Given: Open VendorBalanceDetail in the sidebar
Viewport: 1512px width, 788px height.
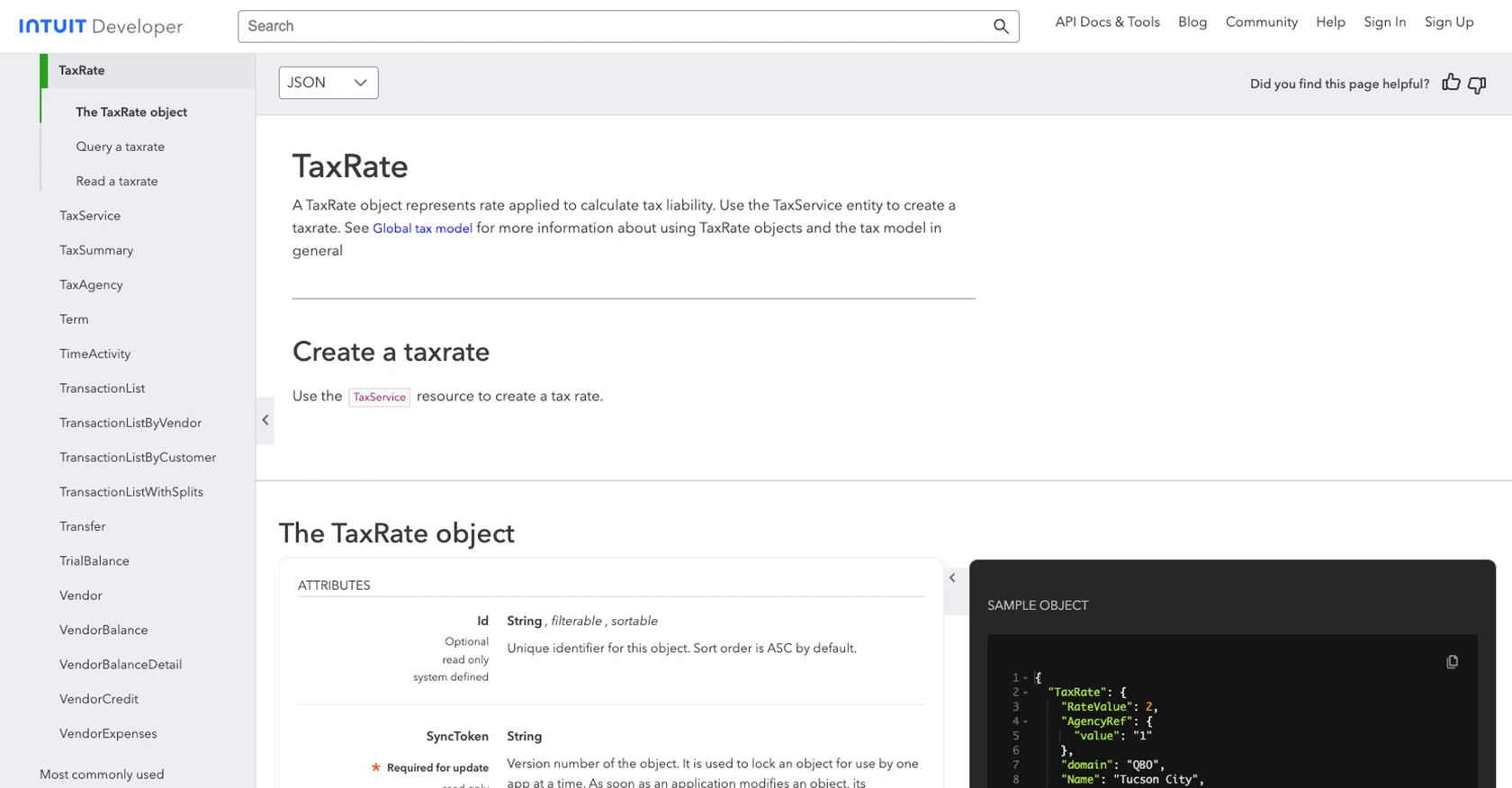Looking at the screenshot, I should [x=121, y=665].
